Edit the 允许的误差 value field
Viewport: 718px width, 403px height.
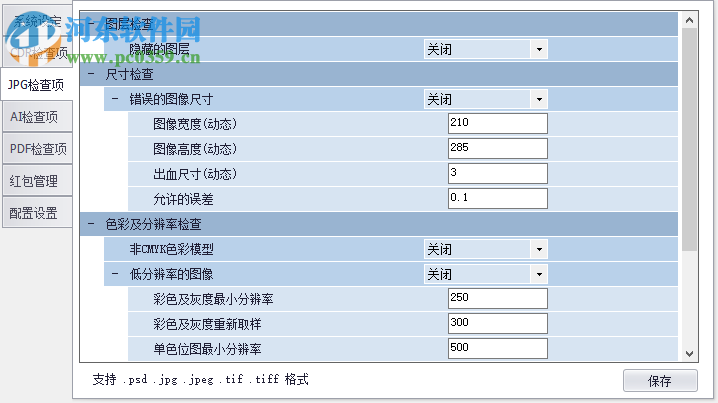coord(498,199)
